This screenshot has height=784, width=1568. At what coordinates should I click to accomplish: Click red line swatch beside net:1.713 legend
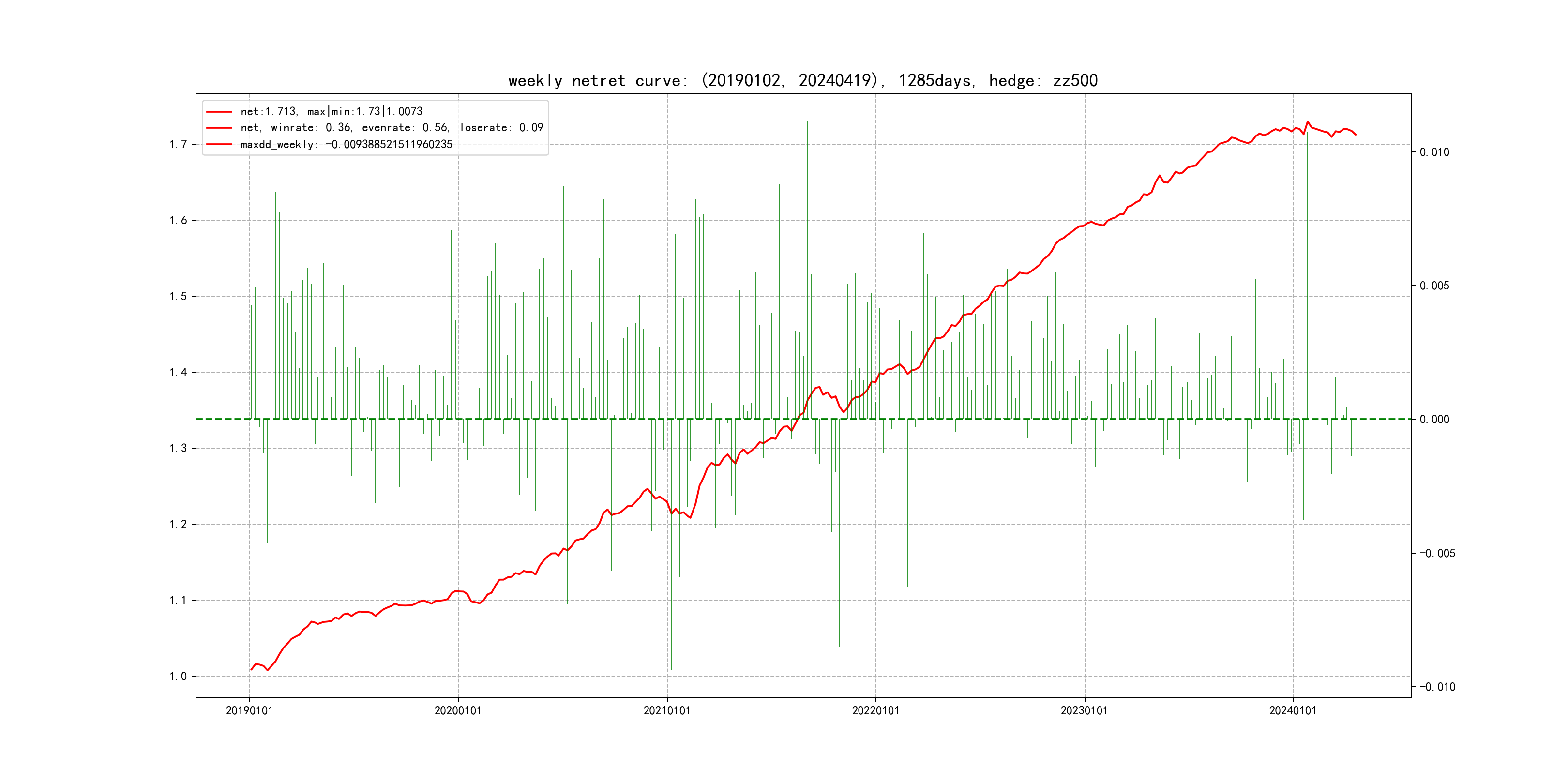[219, 112]
